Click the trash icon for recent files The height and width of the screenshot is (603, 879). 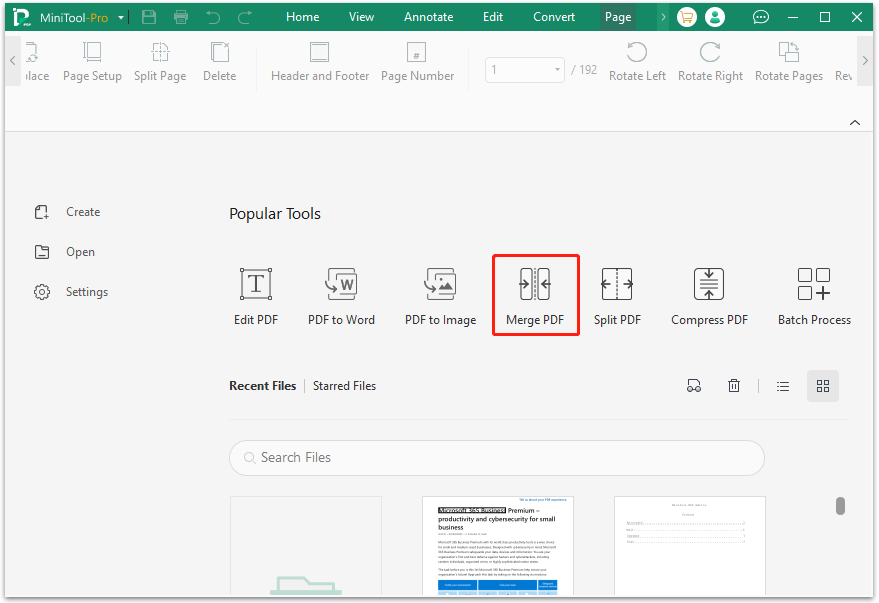(x=734, y=386)
